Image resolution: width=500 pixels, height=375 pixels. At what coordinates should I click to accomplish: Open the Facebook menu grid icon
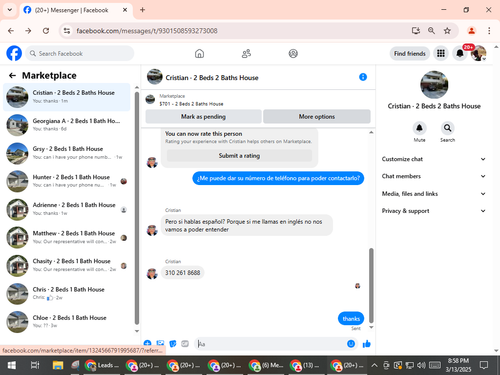point(441,53)
